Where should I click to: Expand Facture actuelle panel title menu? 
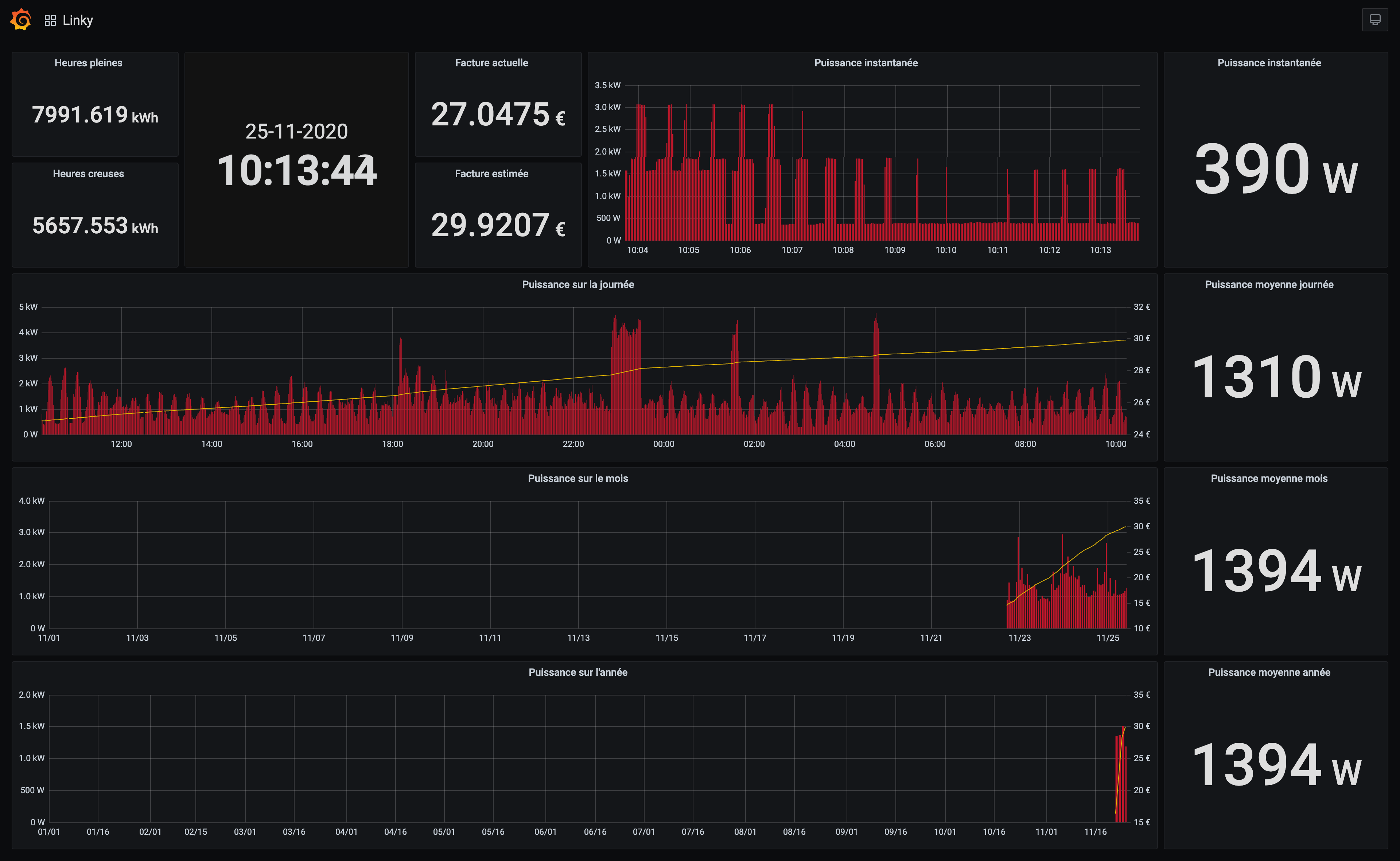pyautogui.click(x=491, y=63)
